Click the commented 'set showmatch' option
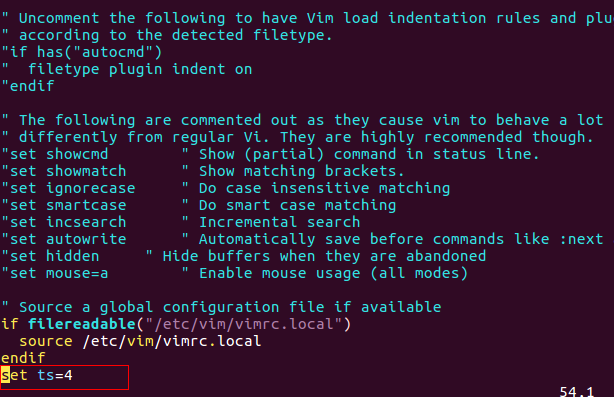 [x=64, y=171]
